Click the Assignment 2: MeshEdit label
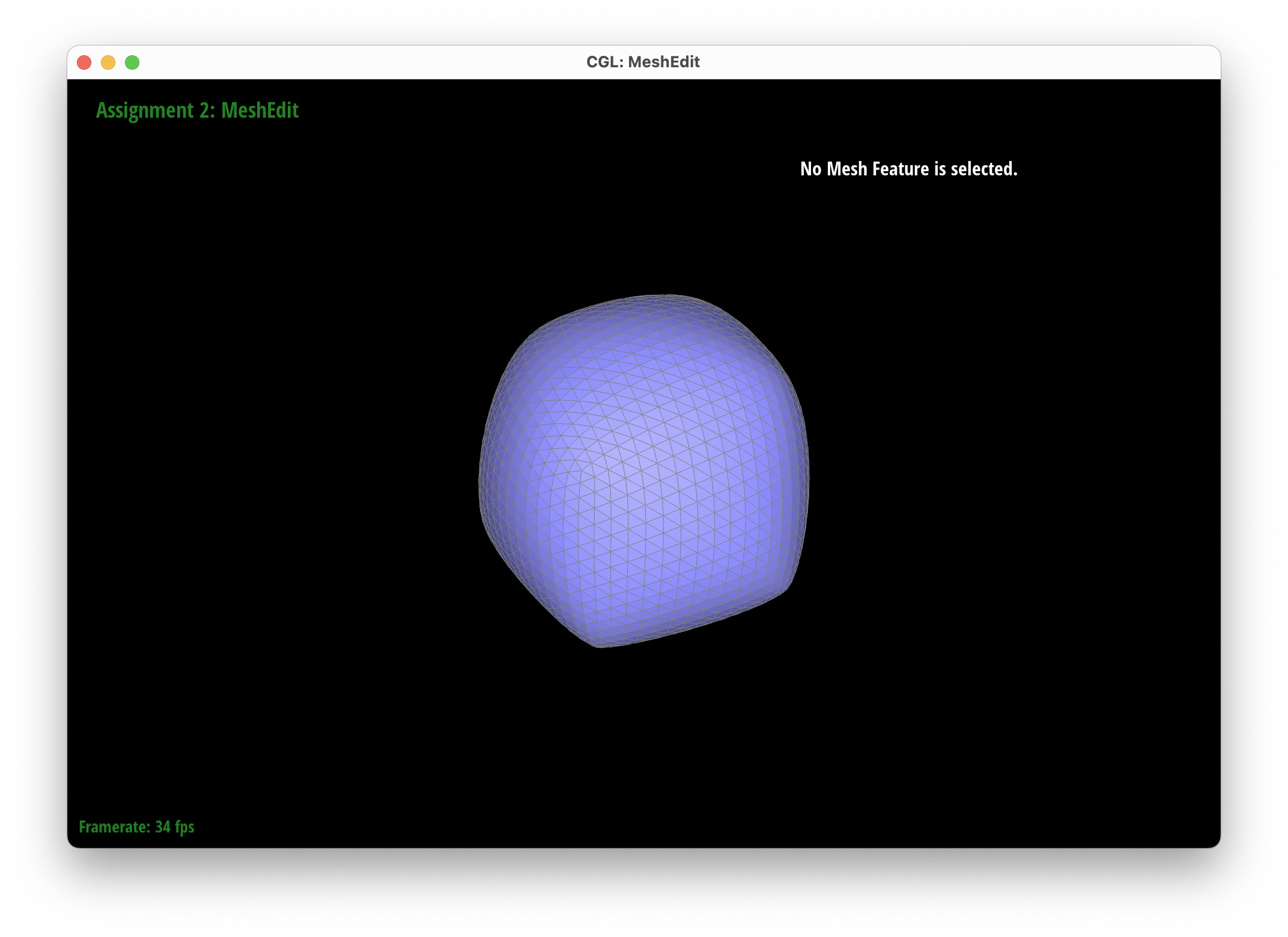 click(198, 111)
